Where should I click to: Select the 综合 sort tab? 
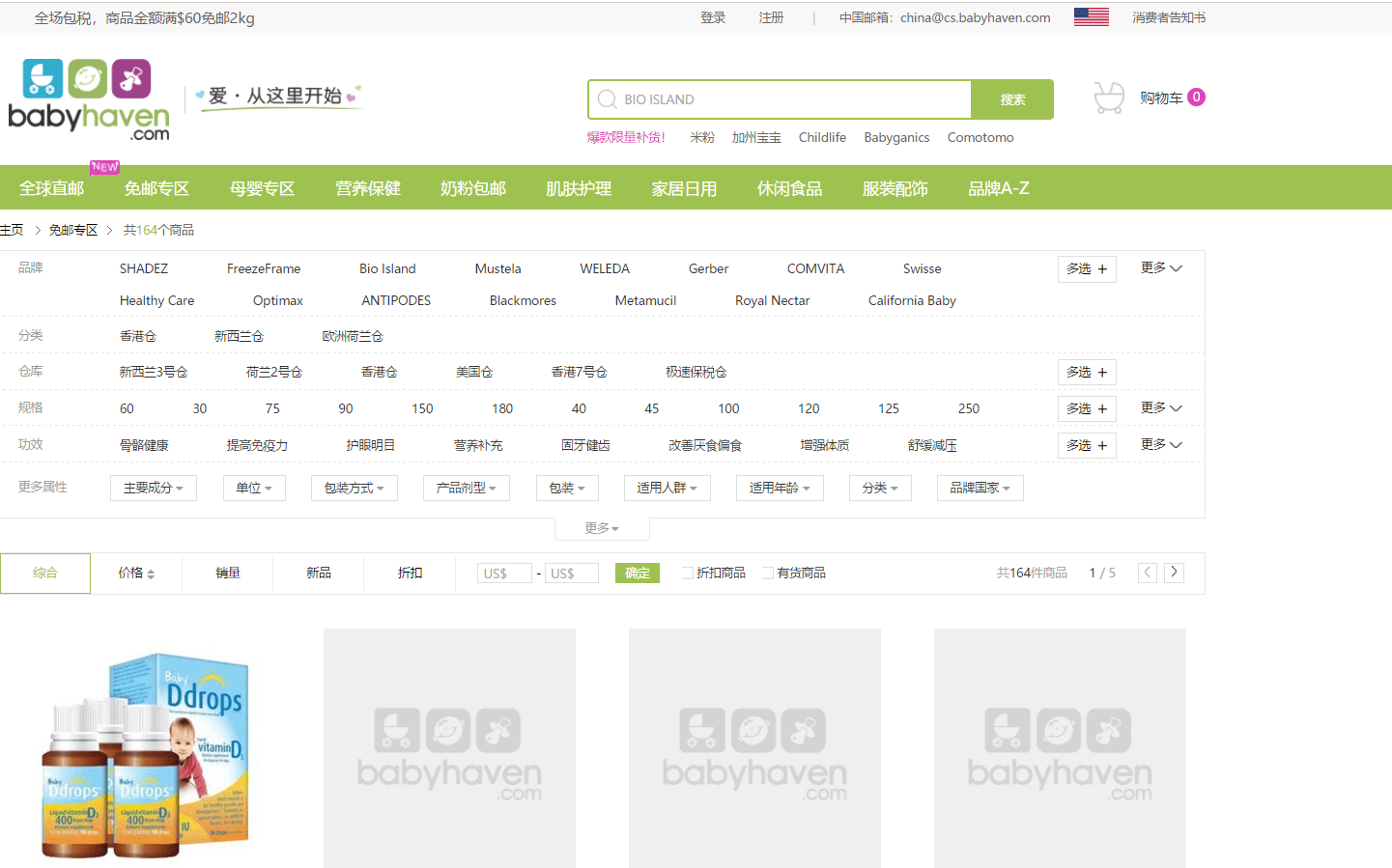[45, 573]
